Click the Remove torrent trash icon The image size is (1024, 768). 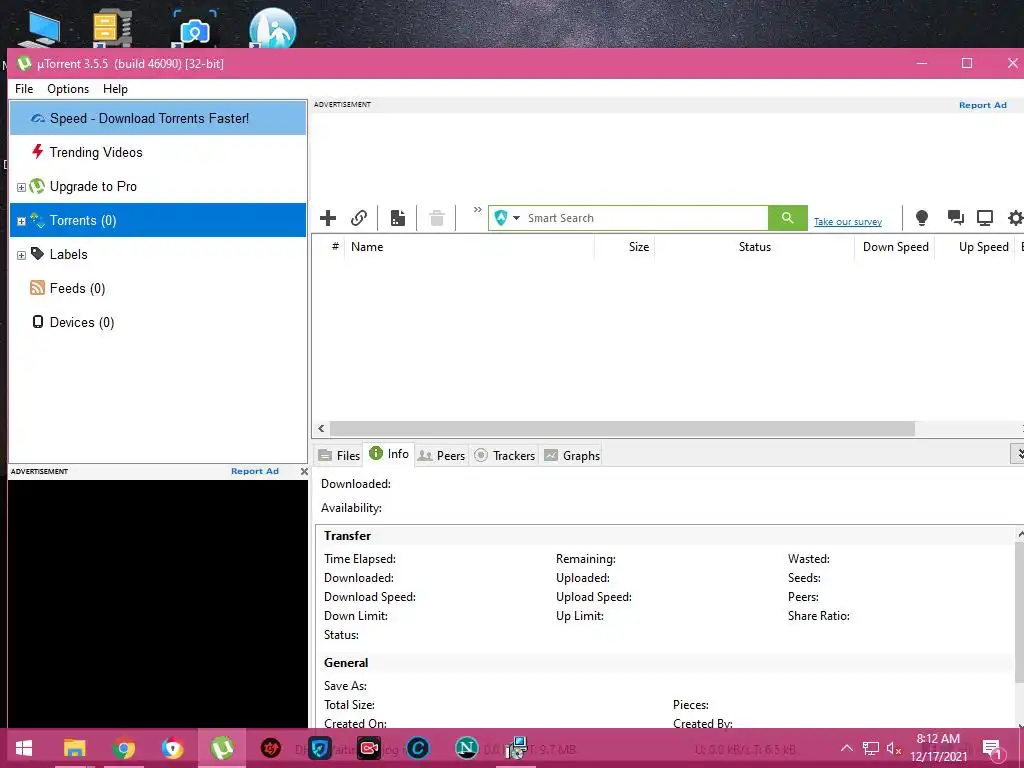[437, 218]
